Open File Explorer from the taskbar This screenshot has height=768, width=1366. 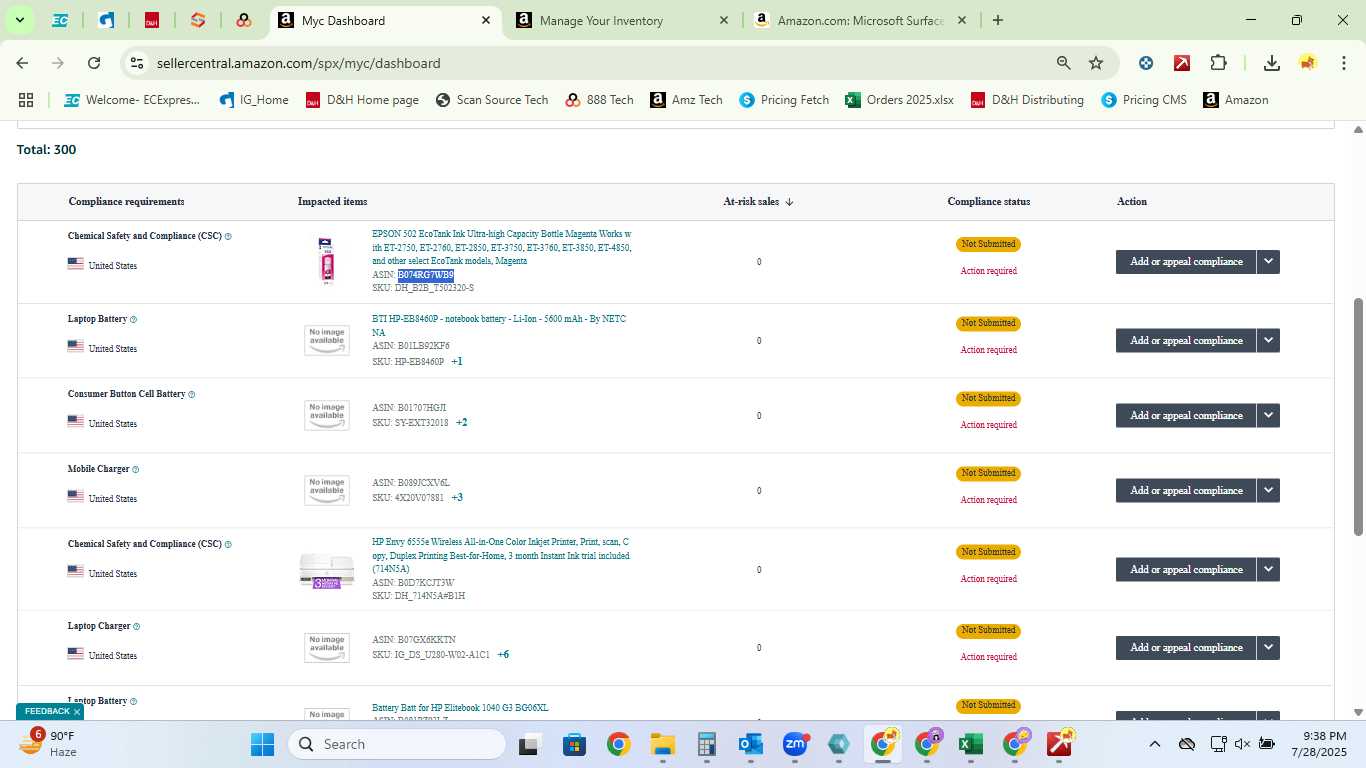(662, 744)
